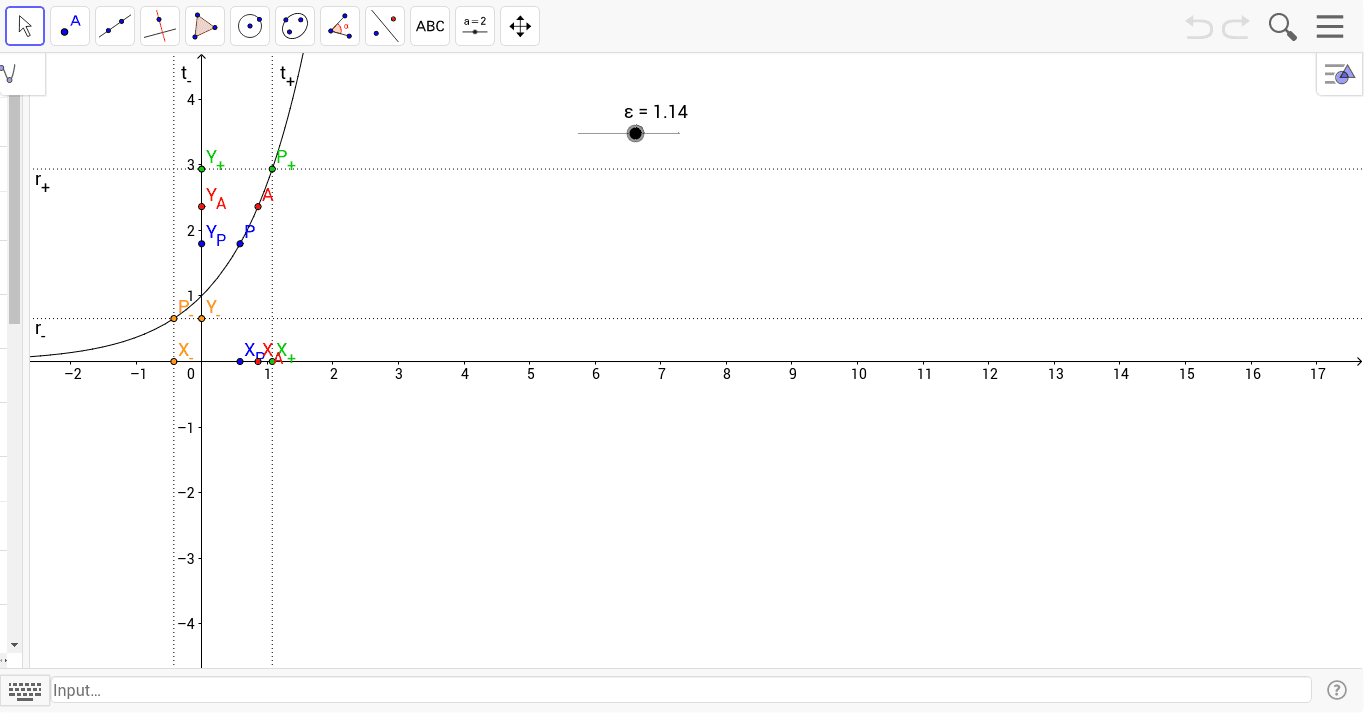Screen dimensions: 1364x713
Task: Click the ε slider handle
Action: (635, 133)
